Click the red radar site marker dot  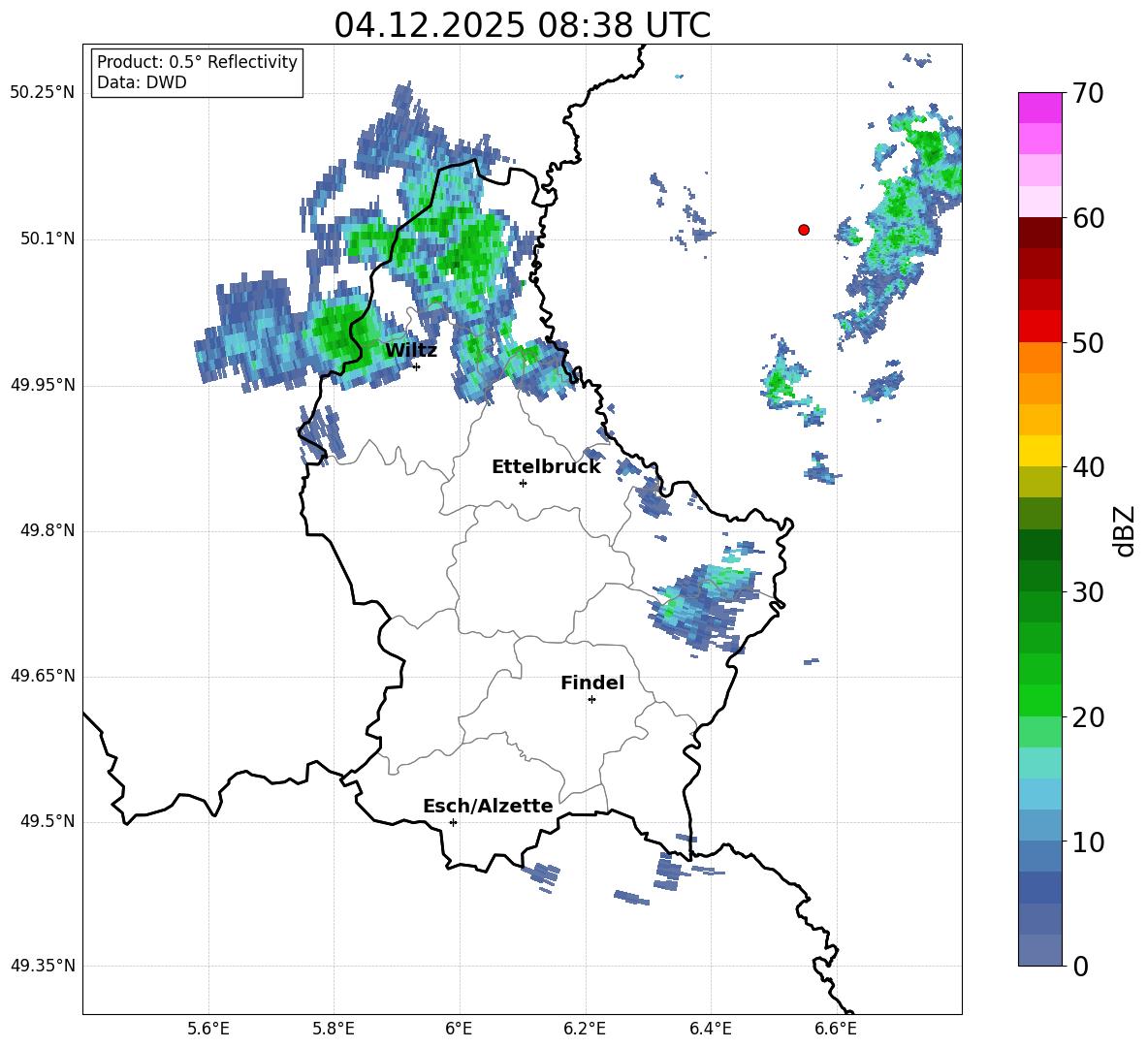[804, 230]
